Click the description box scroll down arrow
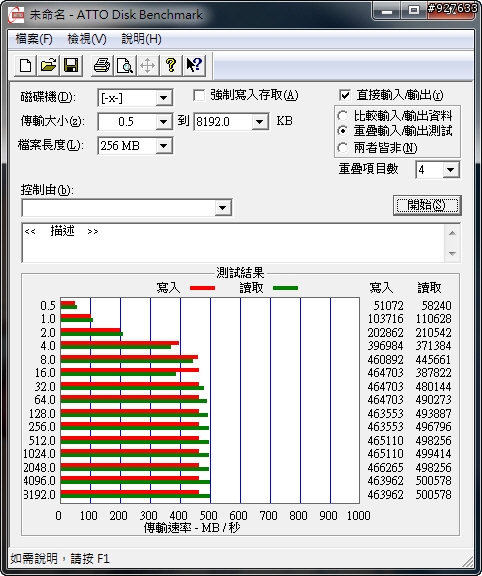This screenshot has height=576, width=482. pos(452,253)
